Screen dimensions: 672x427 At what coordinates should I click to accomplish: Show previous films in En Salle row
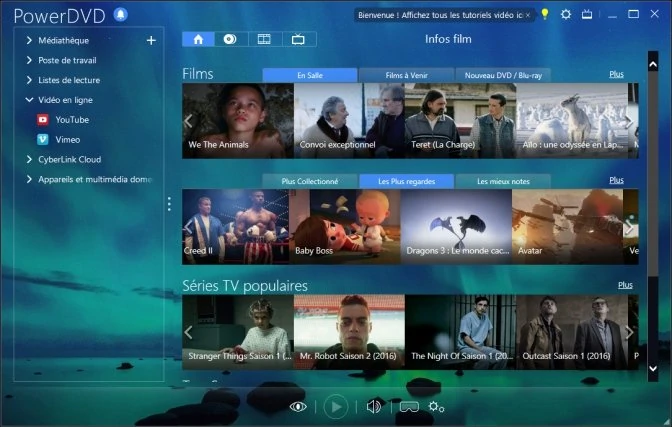188,121
